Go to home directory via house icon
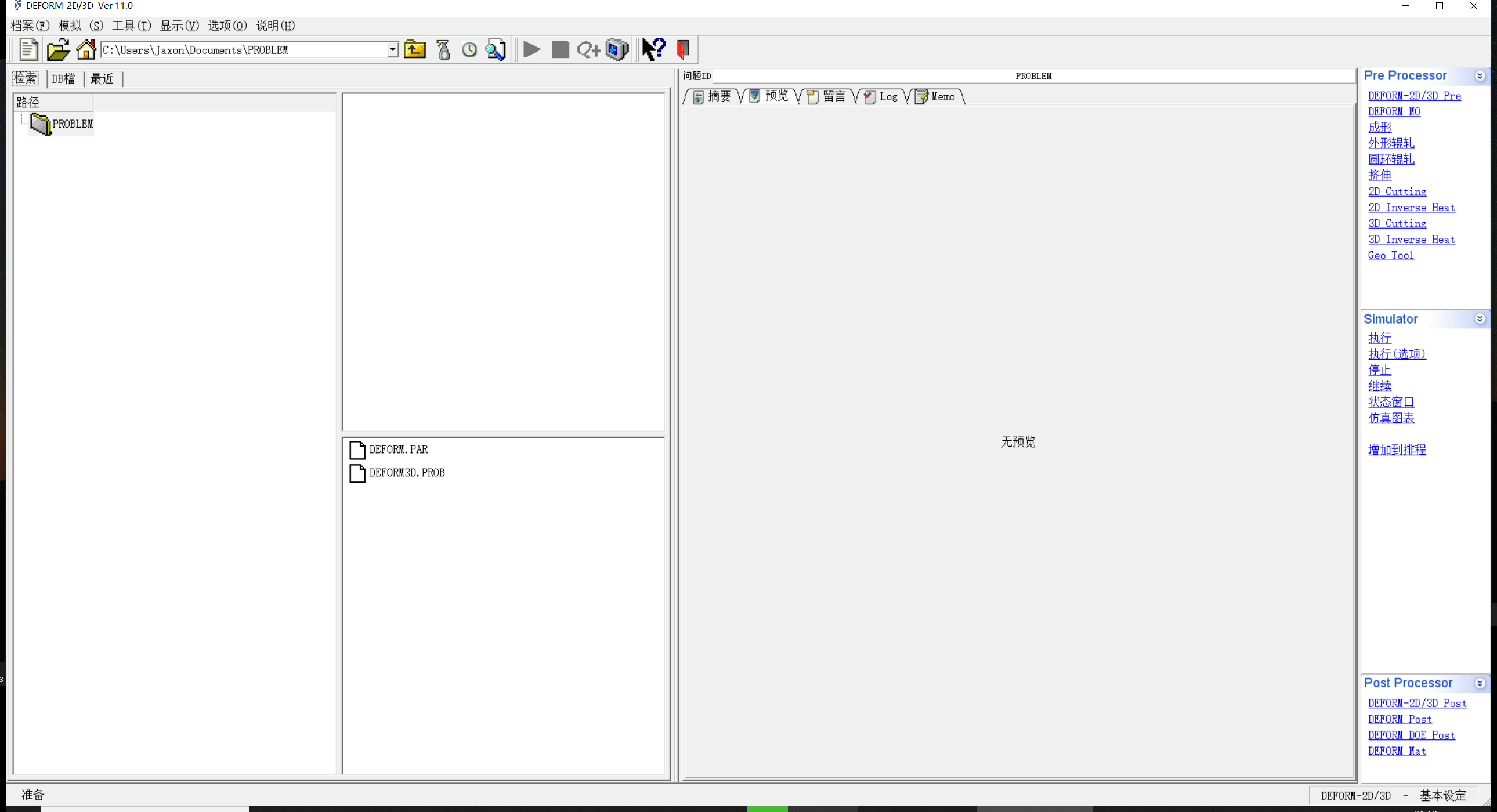Screen dimensions: 1497x812 pos(86,49)
